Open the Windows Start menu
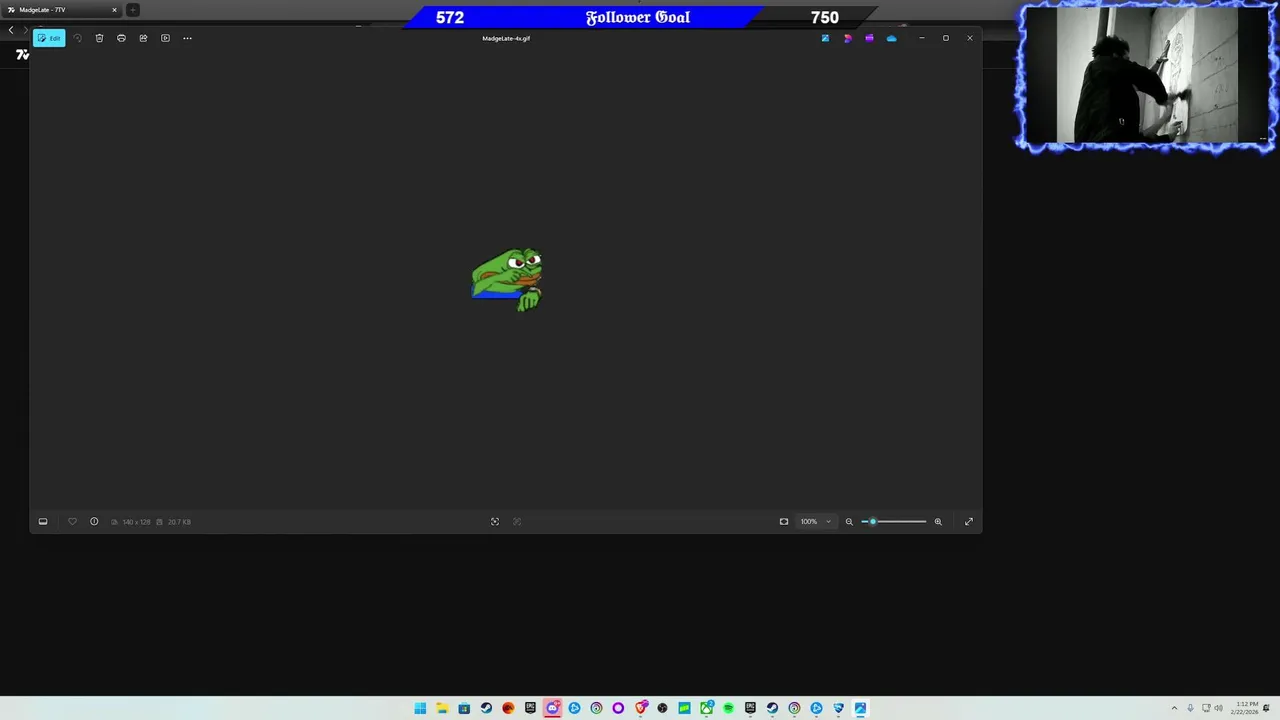The width and height of the screenshot is (1280, 720). (x=420, y=708)
